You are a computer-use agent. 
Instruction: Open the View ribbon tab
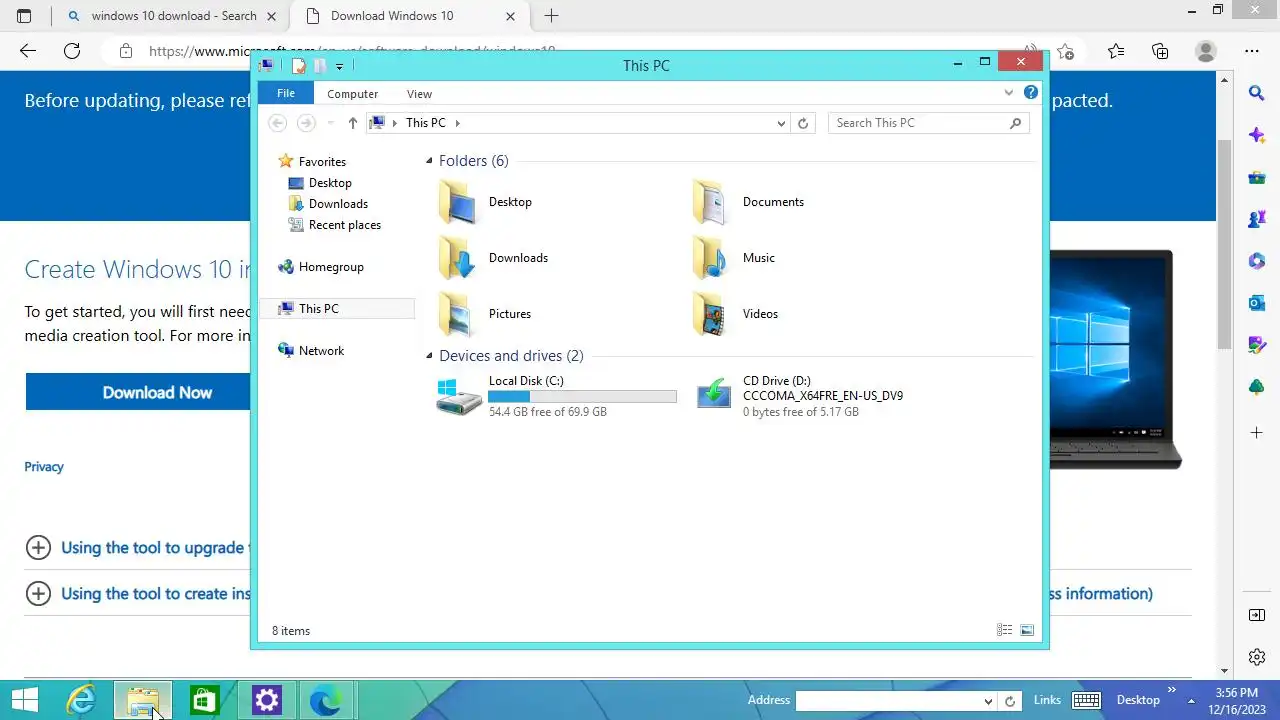tap(419, 94)
